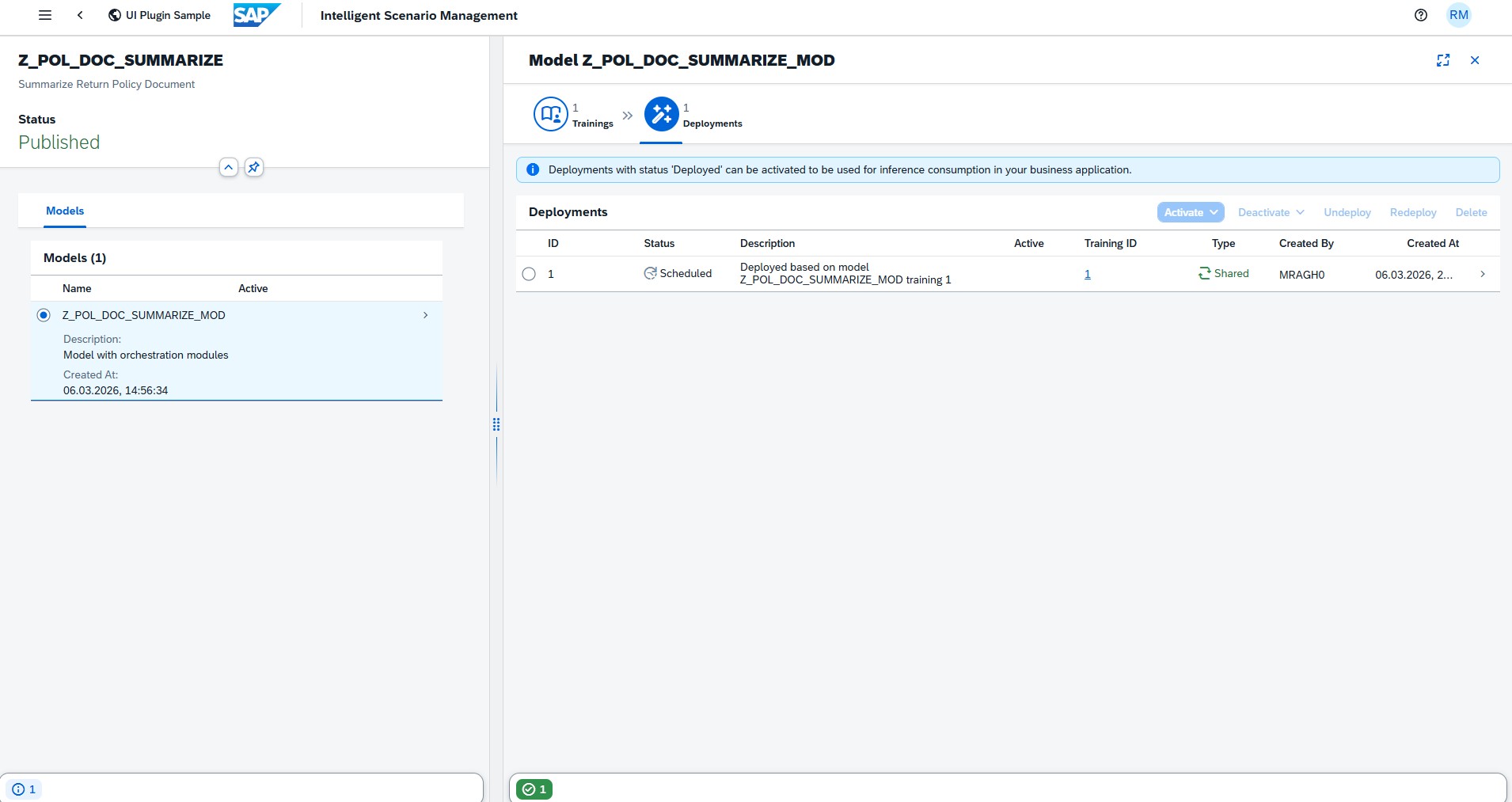This screenshot has height=802, width=1512.
Task: Pin the header with the pin icon
Action: click(253, 167)
